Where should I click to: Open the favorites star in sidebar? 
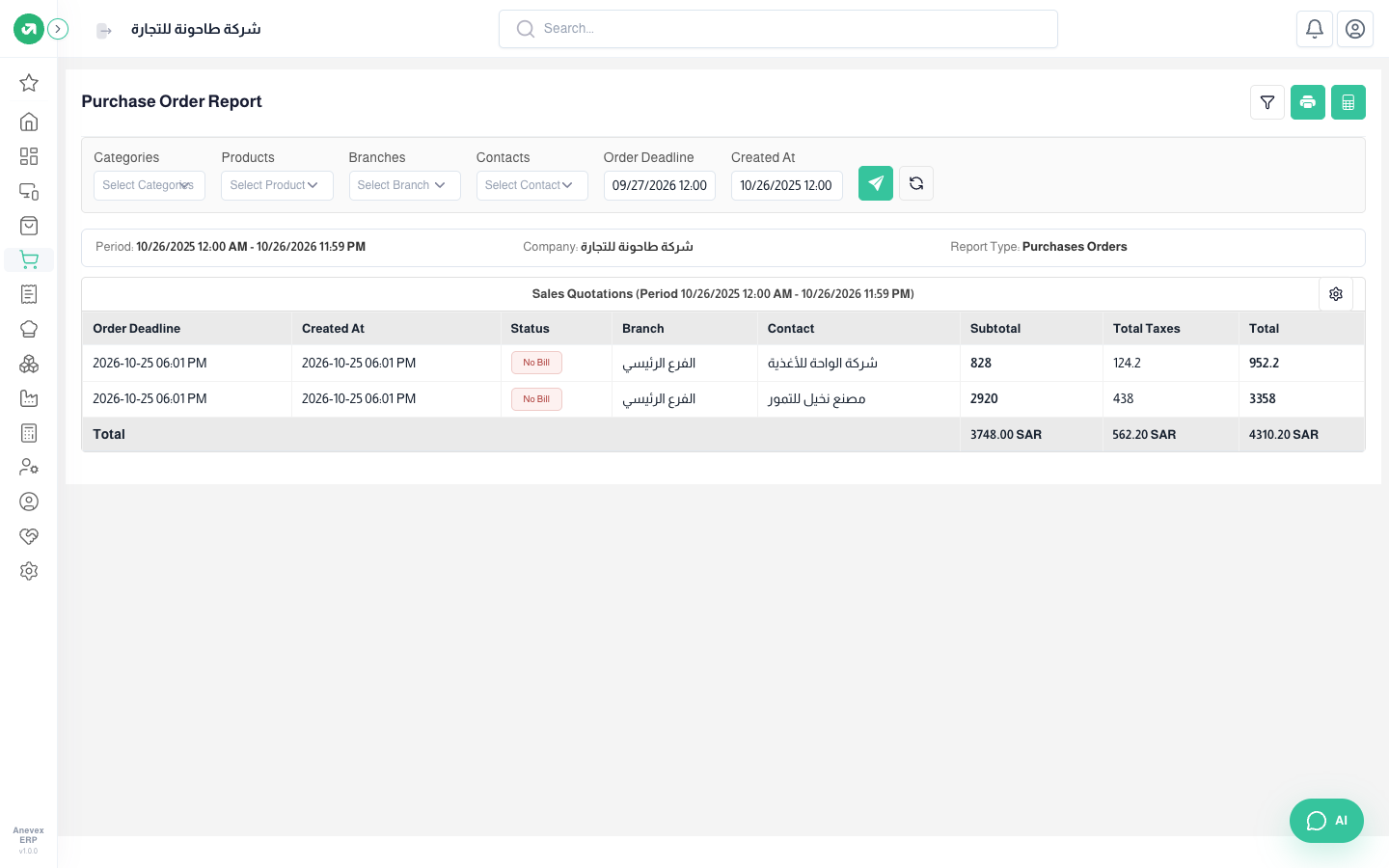pos(29,83)
